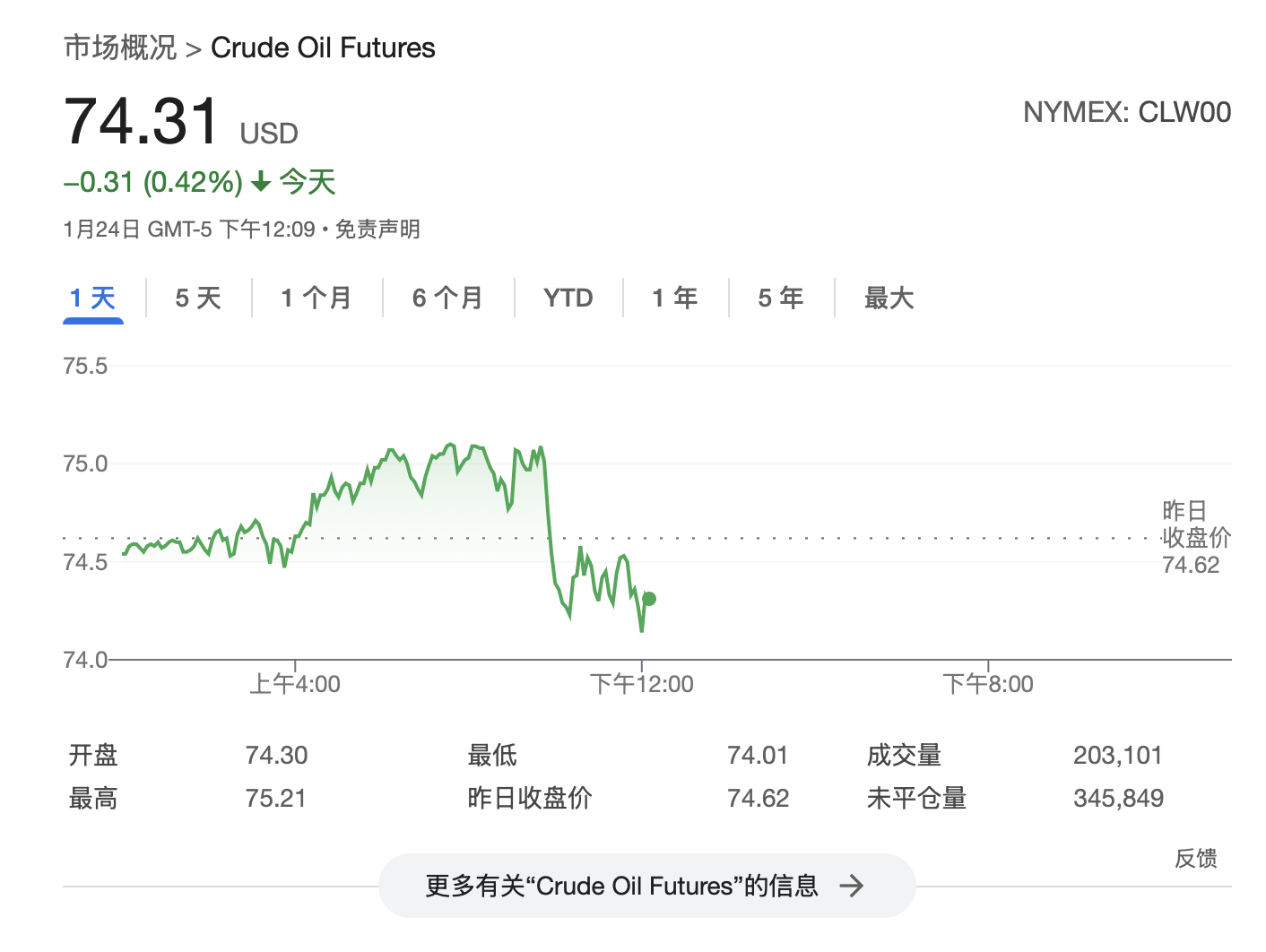Select the 最大 maximum range tab
The image size is (1266, 952).
(889, 298)
